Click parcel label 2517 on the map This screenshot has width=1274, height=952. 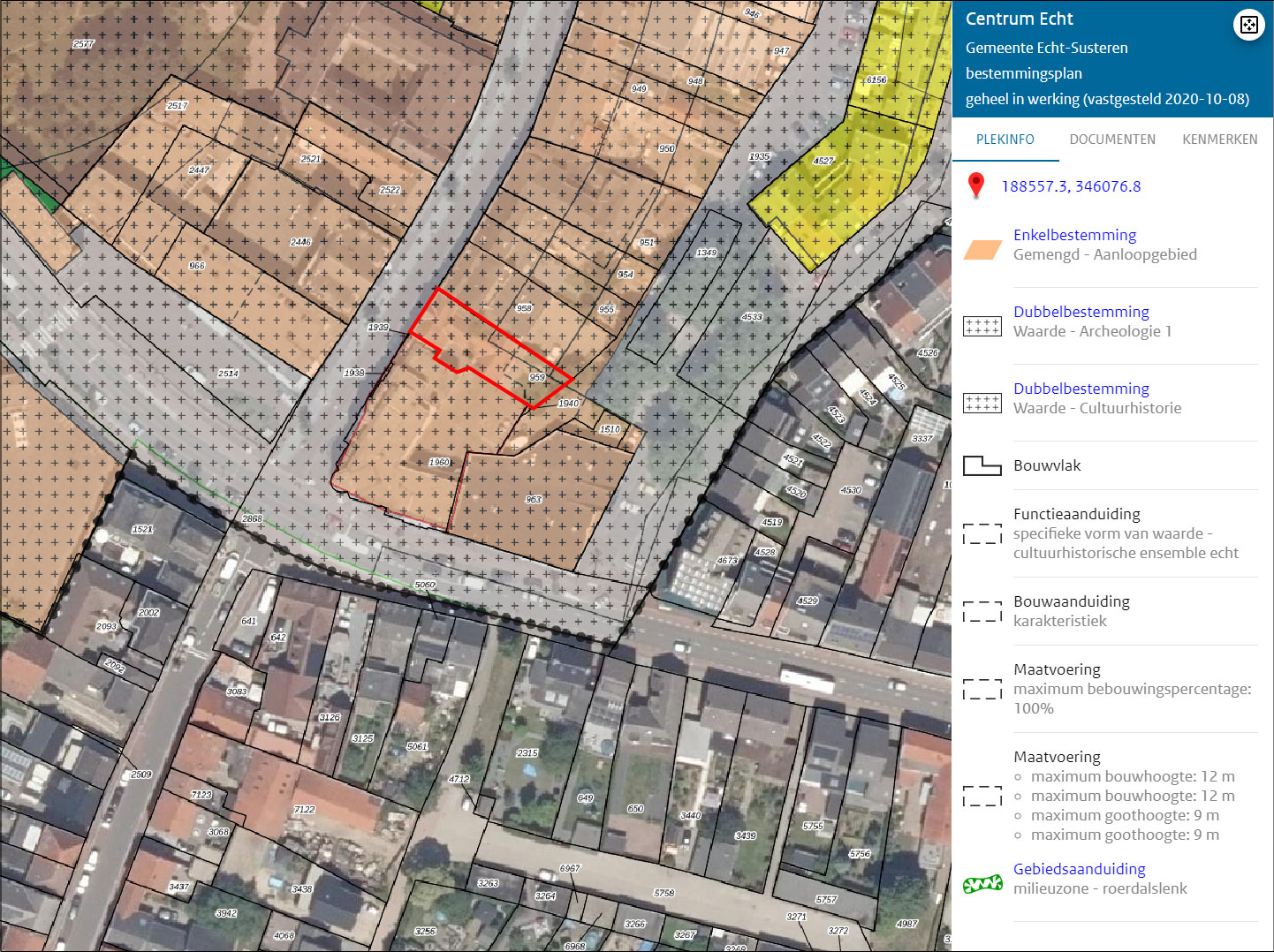pos(178,106)
